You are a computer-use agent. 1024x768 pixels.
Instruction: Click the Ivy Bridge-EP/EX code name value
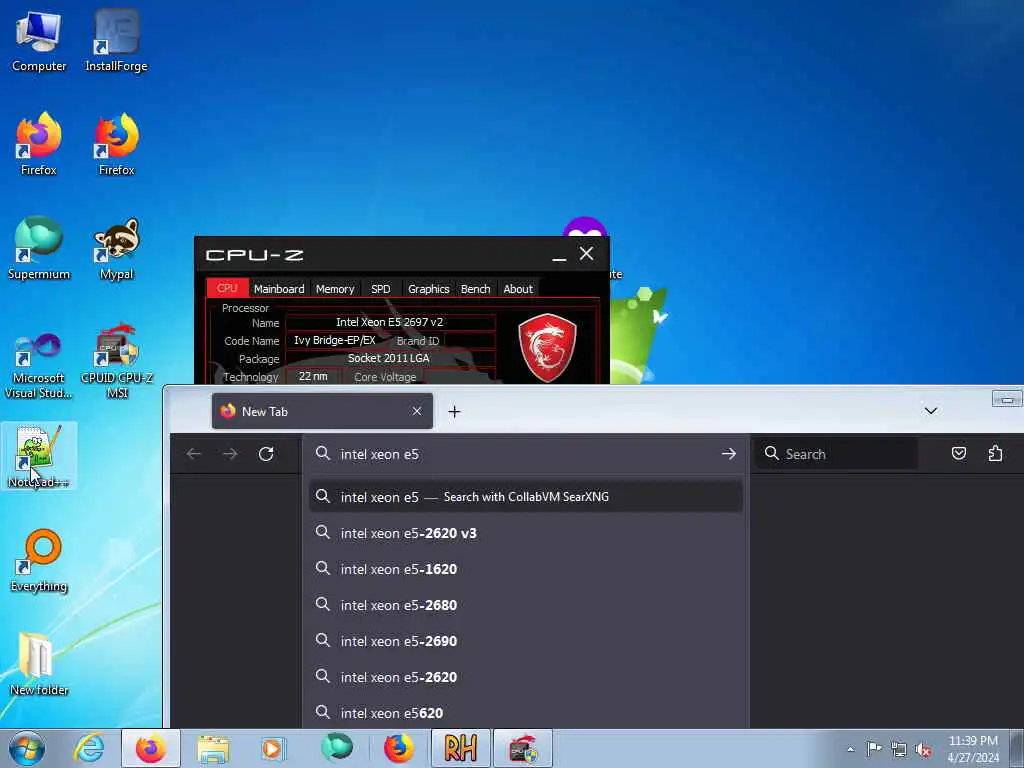coord(335,340)
